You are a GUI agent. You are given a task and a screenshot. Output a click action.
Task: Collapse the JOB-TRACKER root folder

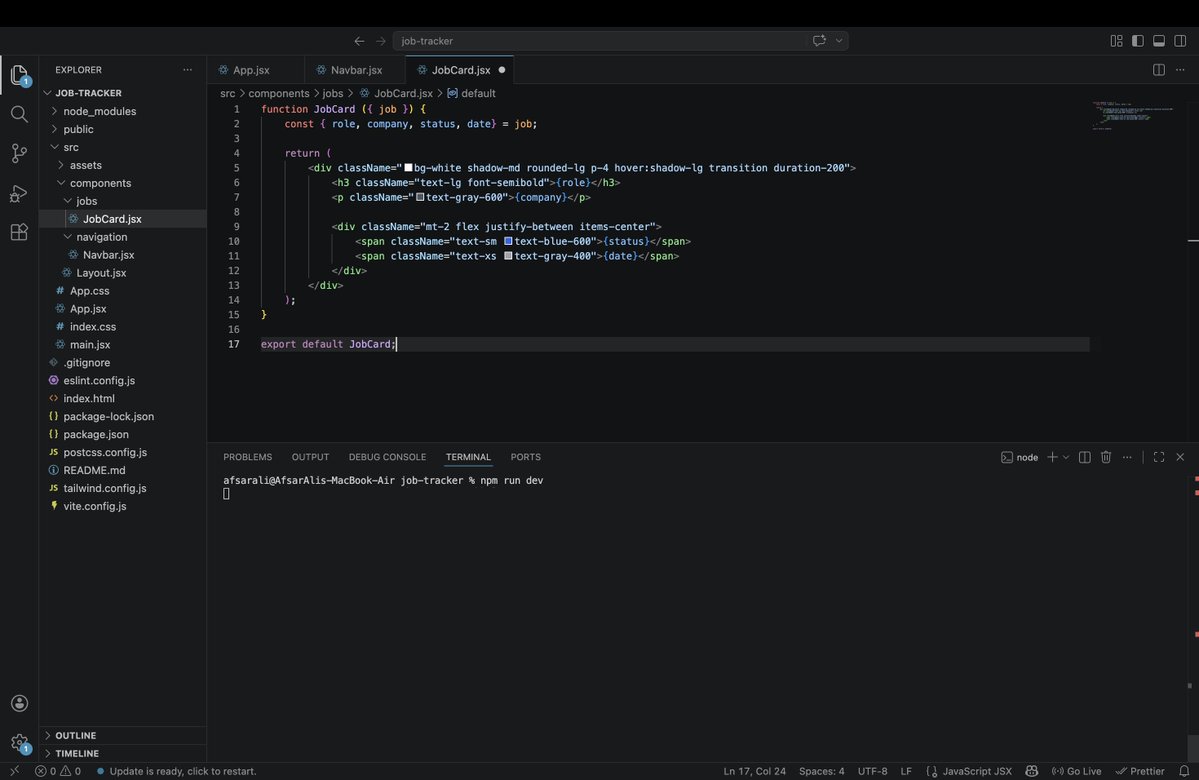(122, 93)
